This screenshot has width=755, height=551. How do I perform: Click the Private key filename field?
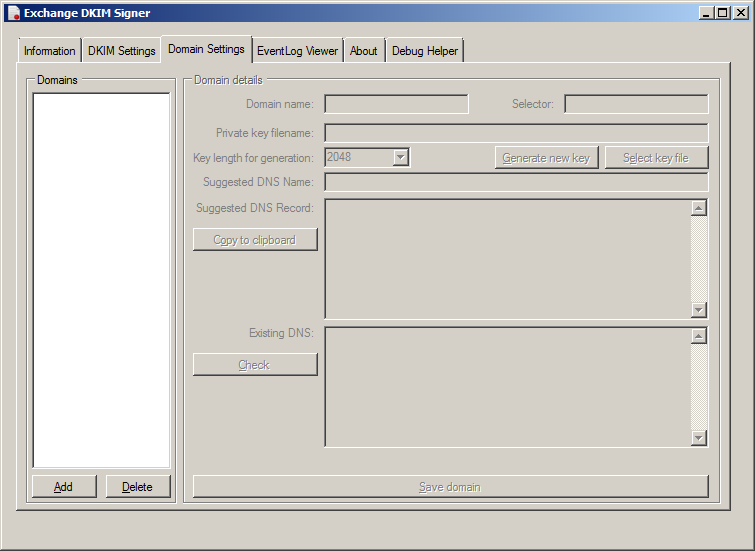click(516, 133)
